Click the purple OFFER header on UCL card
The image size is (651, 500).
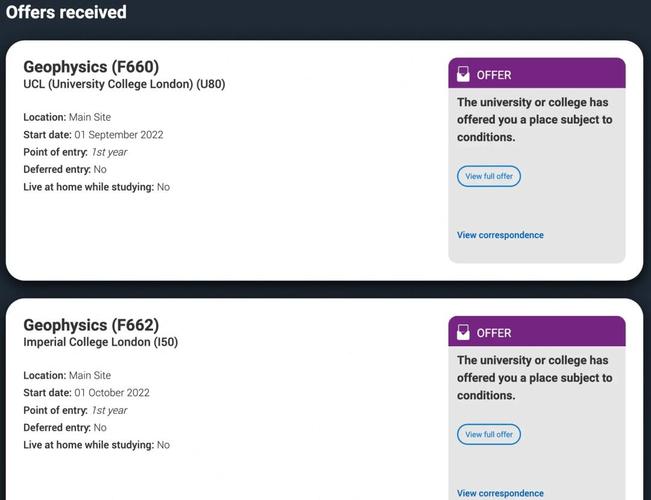click(x=537, y=73)
